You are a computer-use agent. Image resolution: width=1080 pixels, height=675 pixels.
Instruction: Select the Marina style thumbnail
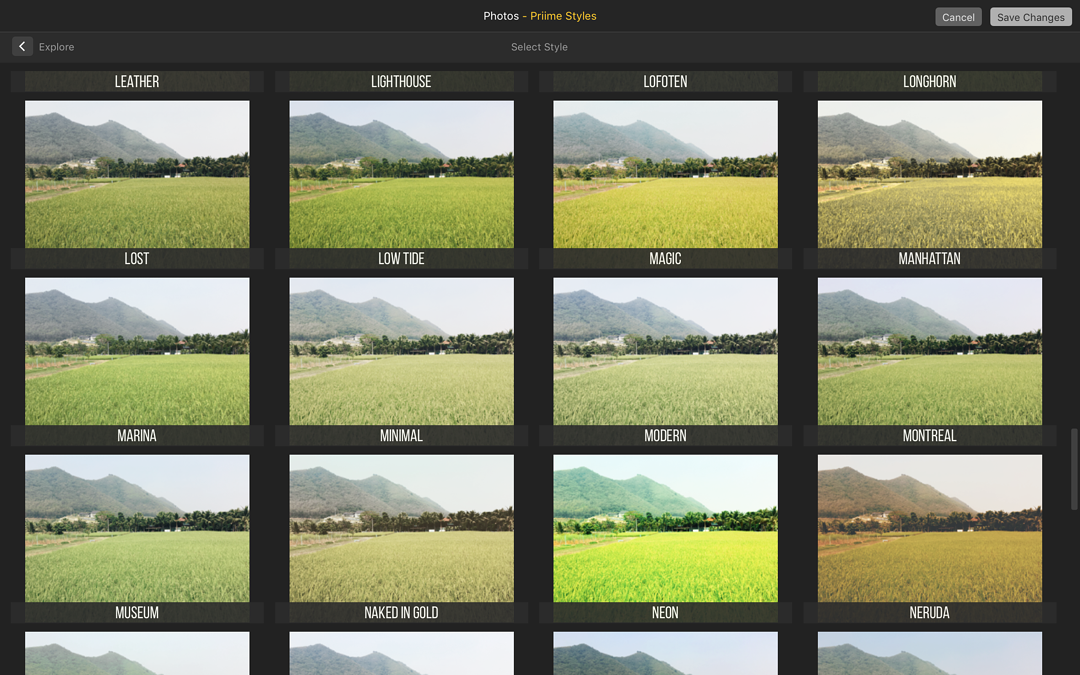[137, 351]
